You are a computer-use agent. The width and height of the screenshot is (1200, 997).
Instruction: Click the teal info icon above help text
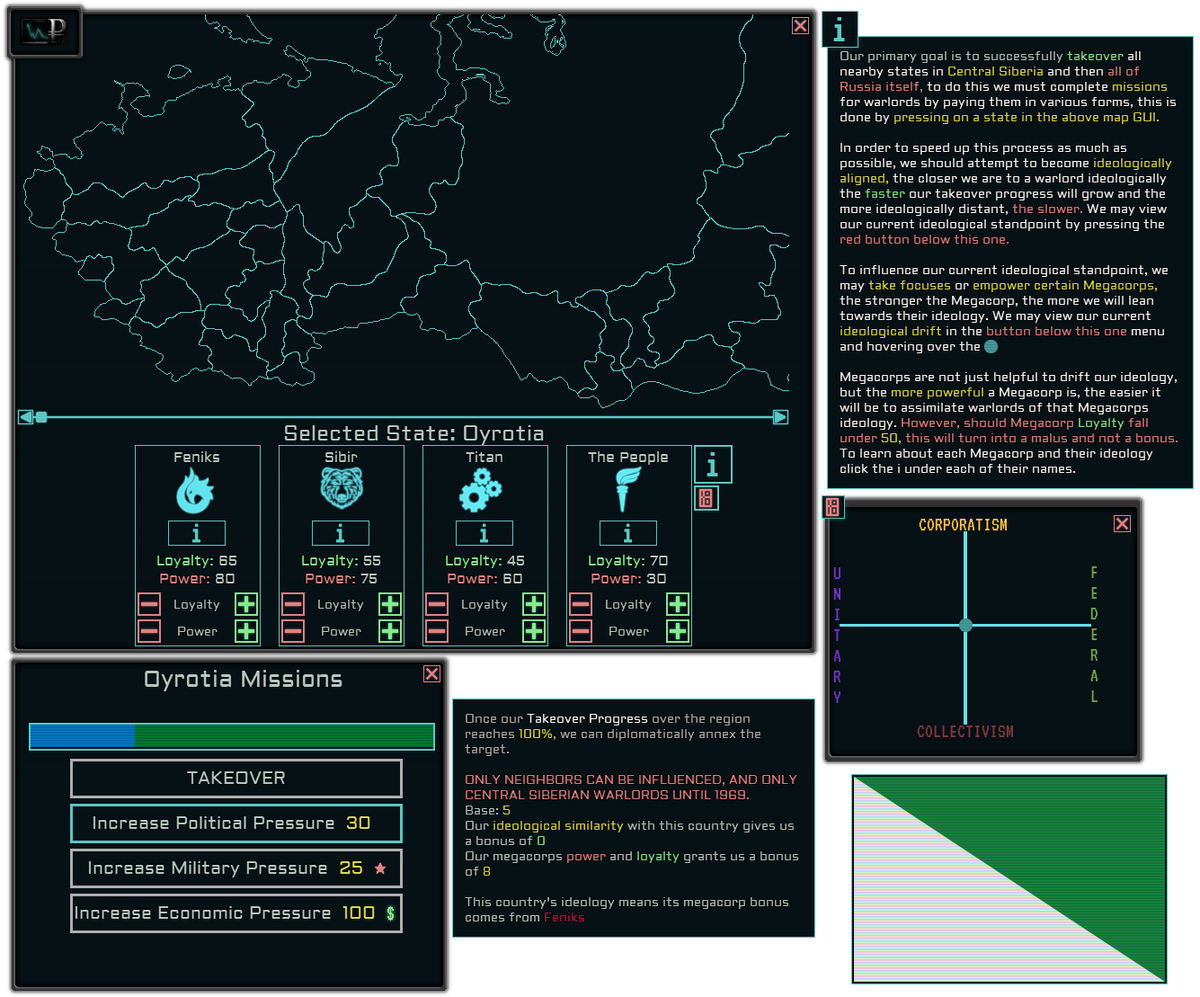pyautogui.click(x=840, y=30)
